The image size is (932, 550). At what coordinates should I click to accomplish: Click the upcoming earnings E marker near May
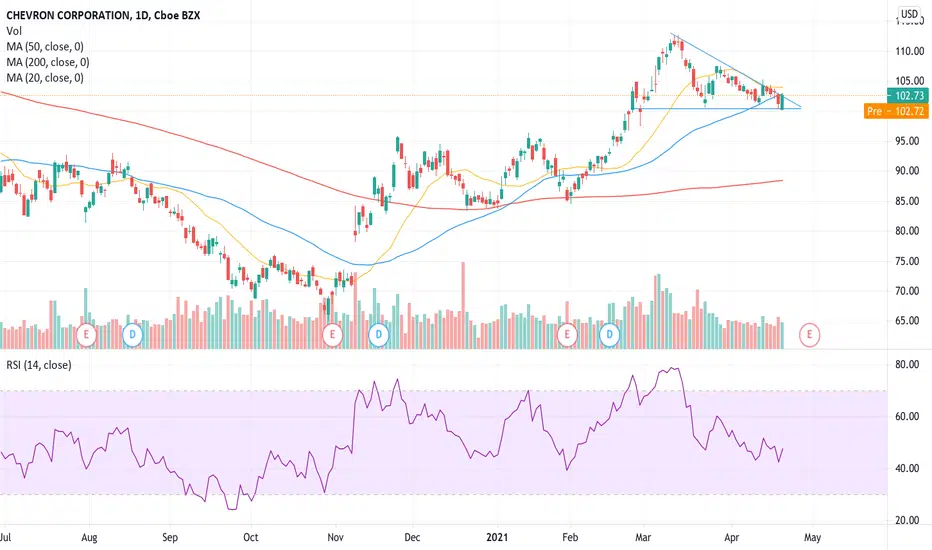coord(810,335)
